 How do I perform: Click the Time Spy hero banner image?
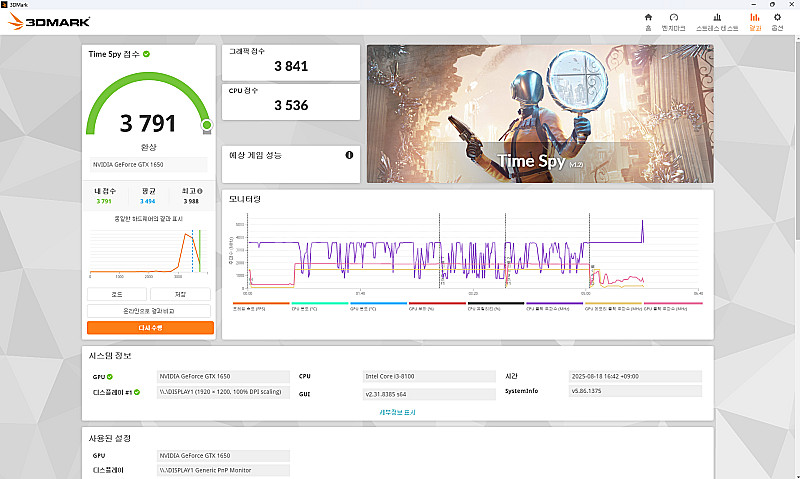tap(539, 112)
